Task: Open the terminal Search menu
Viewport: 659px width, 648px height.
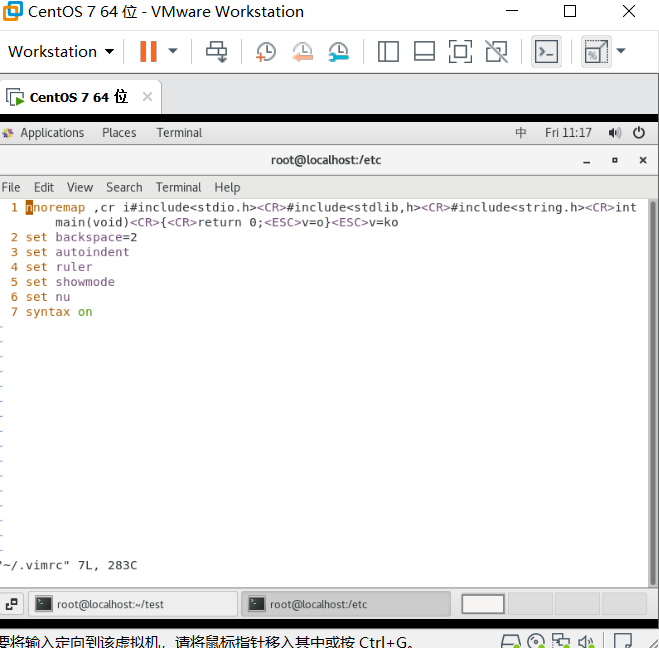Action: tap(124, 187)
